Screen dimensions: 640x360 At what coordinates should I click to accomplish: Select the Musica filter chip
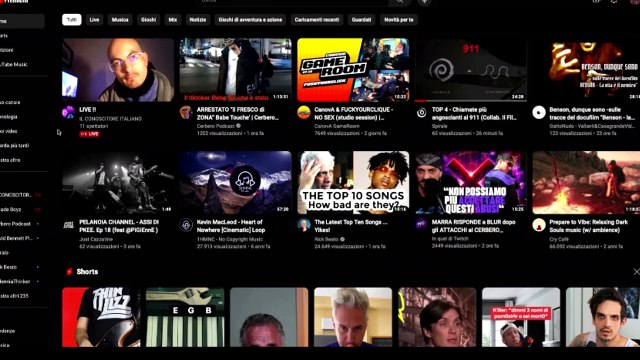click(x=120, y=20)
